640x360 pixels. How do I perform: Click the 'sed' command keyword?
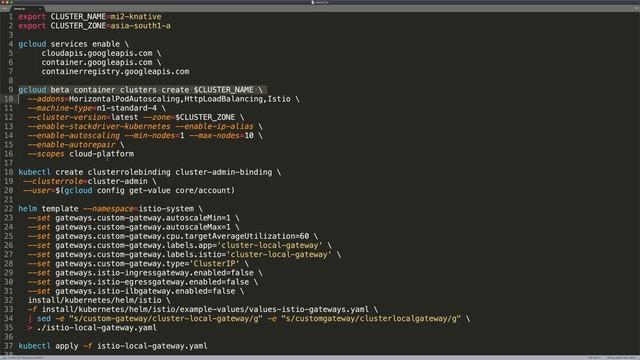click(44, 318)
